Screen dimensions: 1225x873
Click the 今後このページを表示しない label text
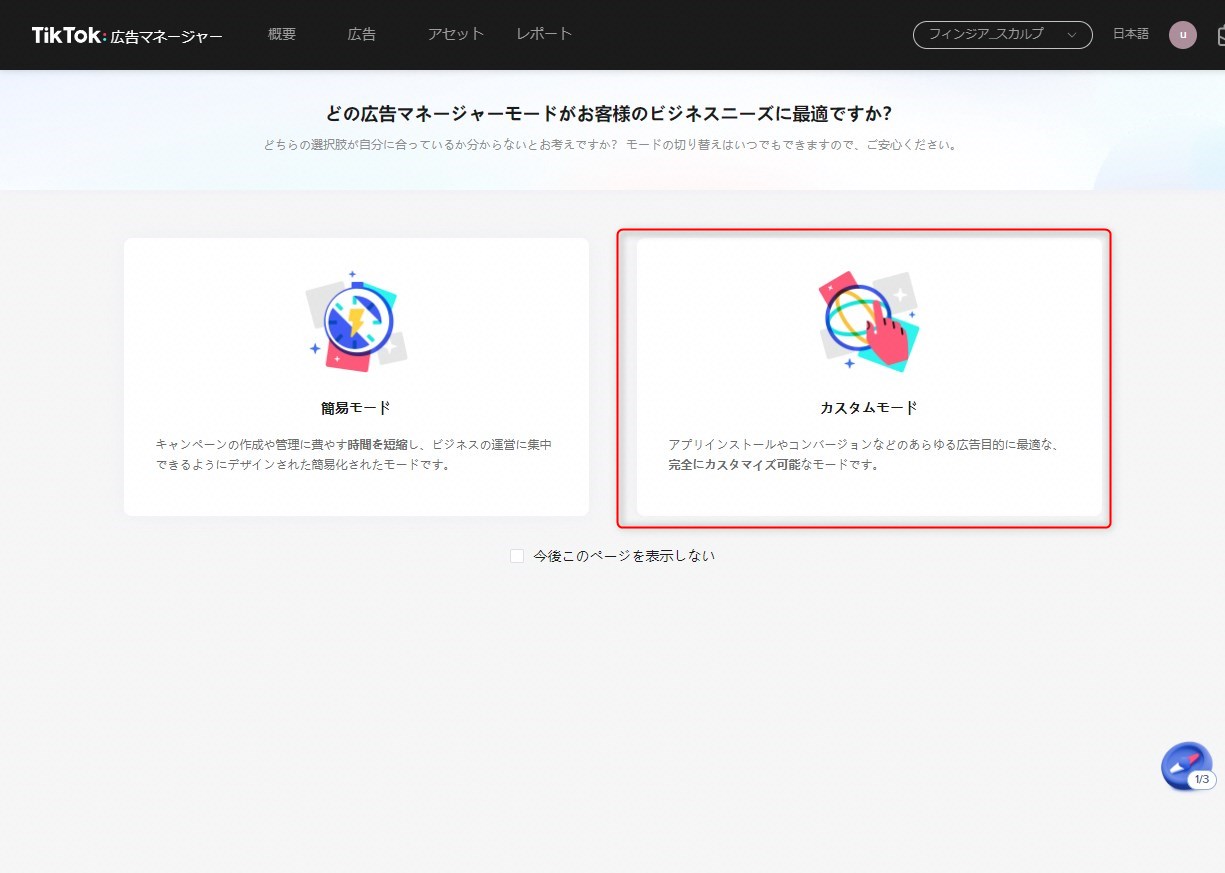pyautogui.click(x=624, y=556)
